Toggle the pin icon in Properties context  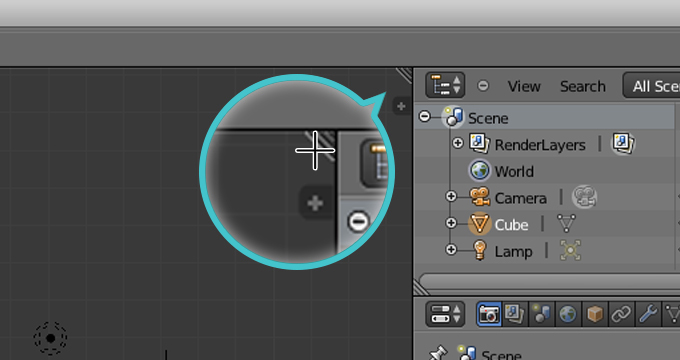[438, 352]
